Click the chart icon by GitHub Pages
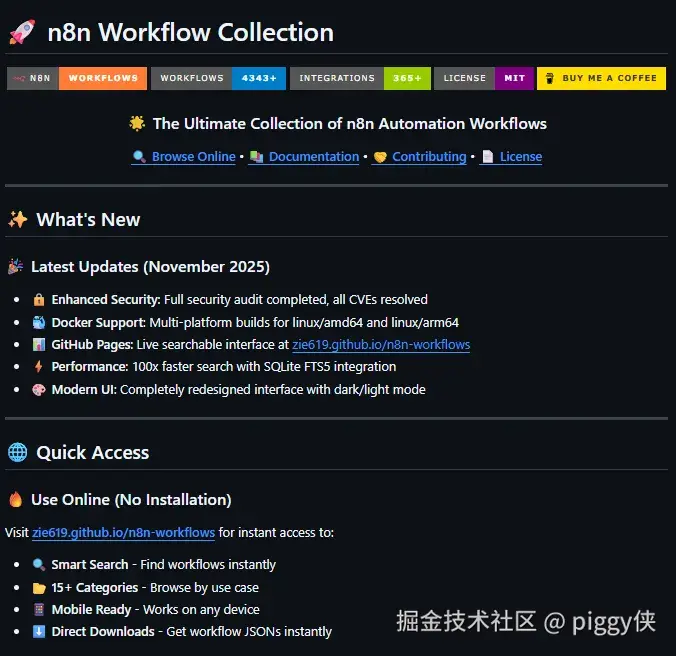The width and height of the screenshot is (676, 656). (x=39, y=344)
